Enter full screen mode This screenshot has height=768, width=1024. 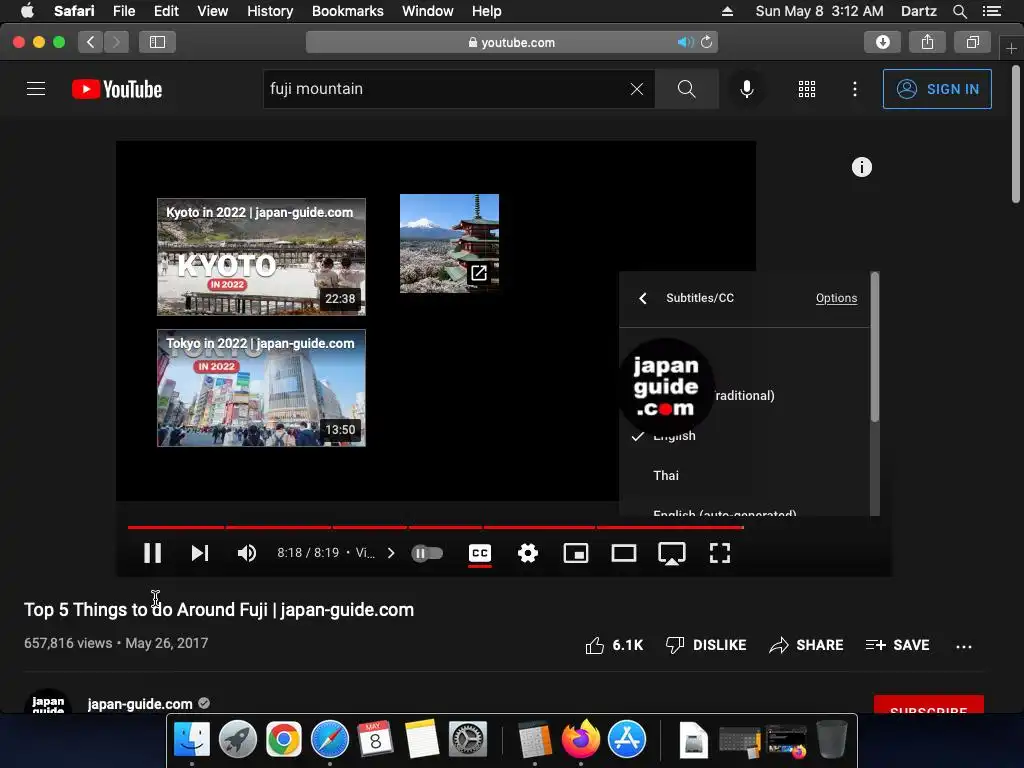[720, 553]
